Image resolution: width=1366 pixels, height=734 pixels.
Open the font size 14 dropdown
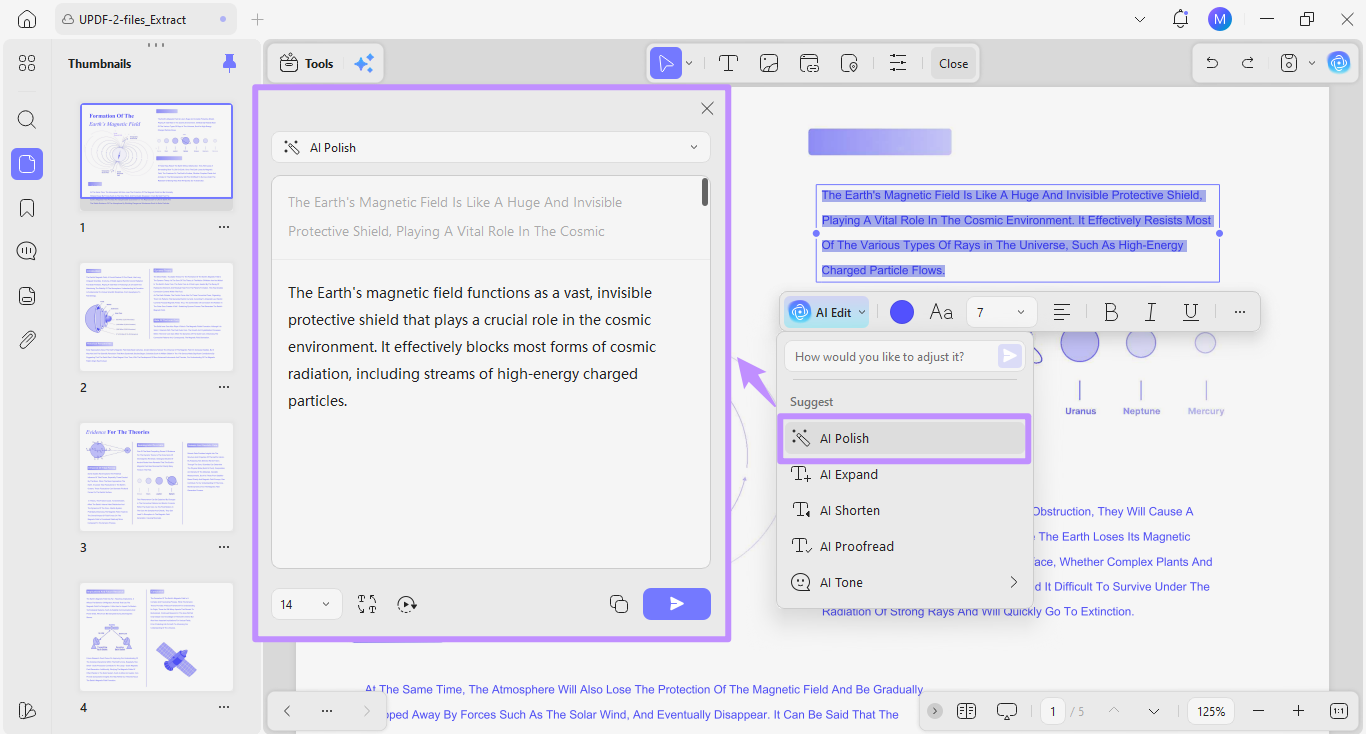[307, 604]
